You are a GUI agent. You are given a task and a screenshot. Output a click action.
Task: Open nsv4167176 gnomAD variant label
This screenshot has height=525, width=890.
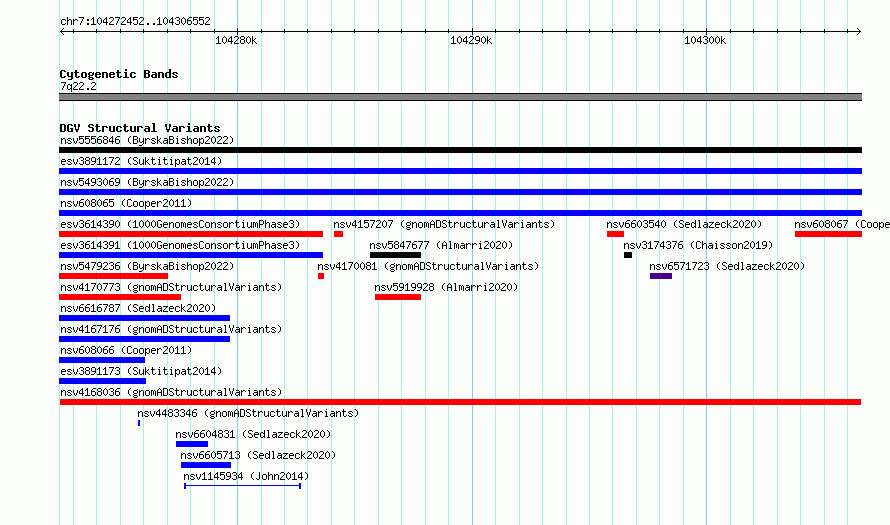pos(171,329)
